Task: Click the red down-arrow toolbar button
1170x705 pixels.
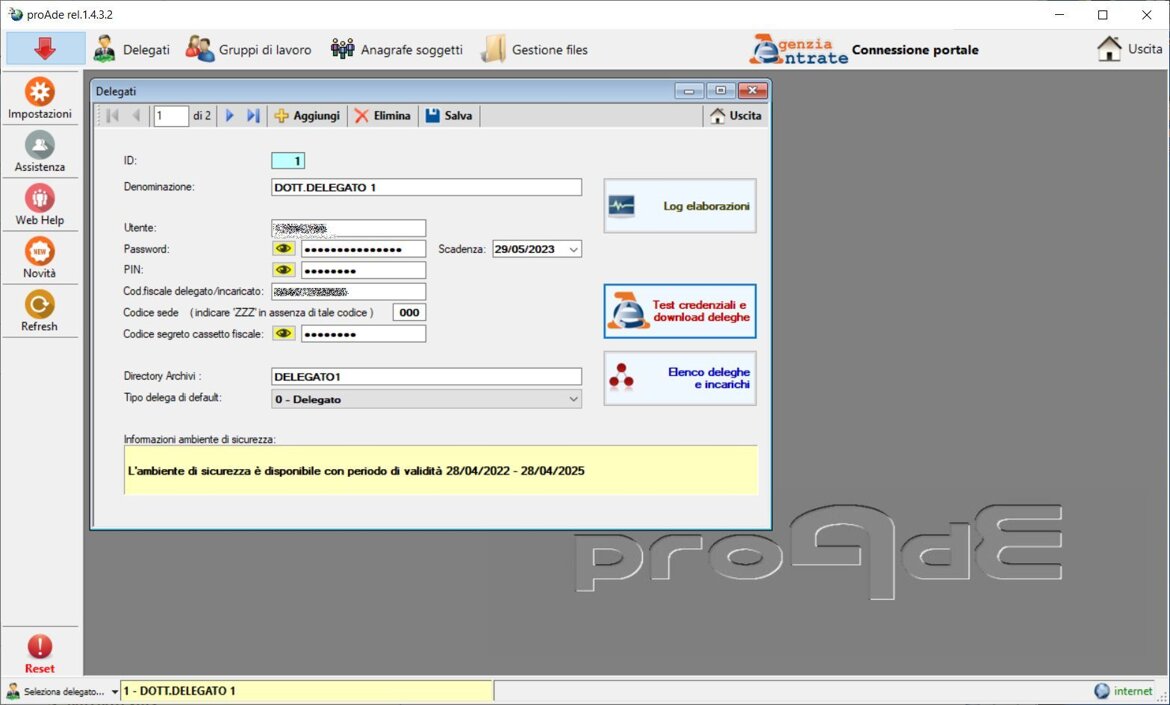Action: coord(44,48)
